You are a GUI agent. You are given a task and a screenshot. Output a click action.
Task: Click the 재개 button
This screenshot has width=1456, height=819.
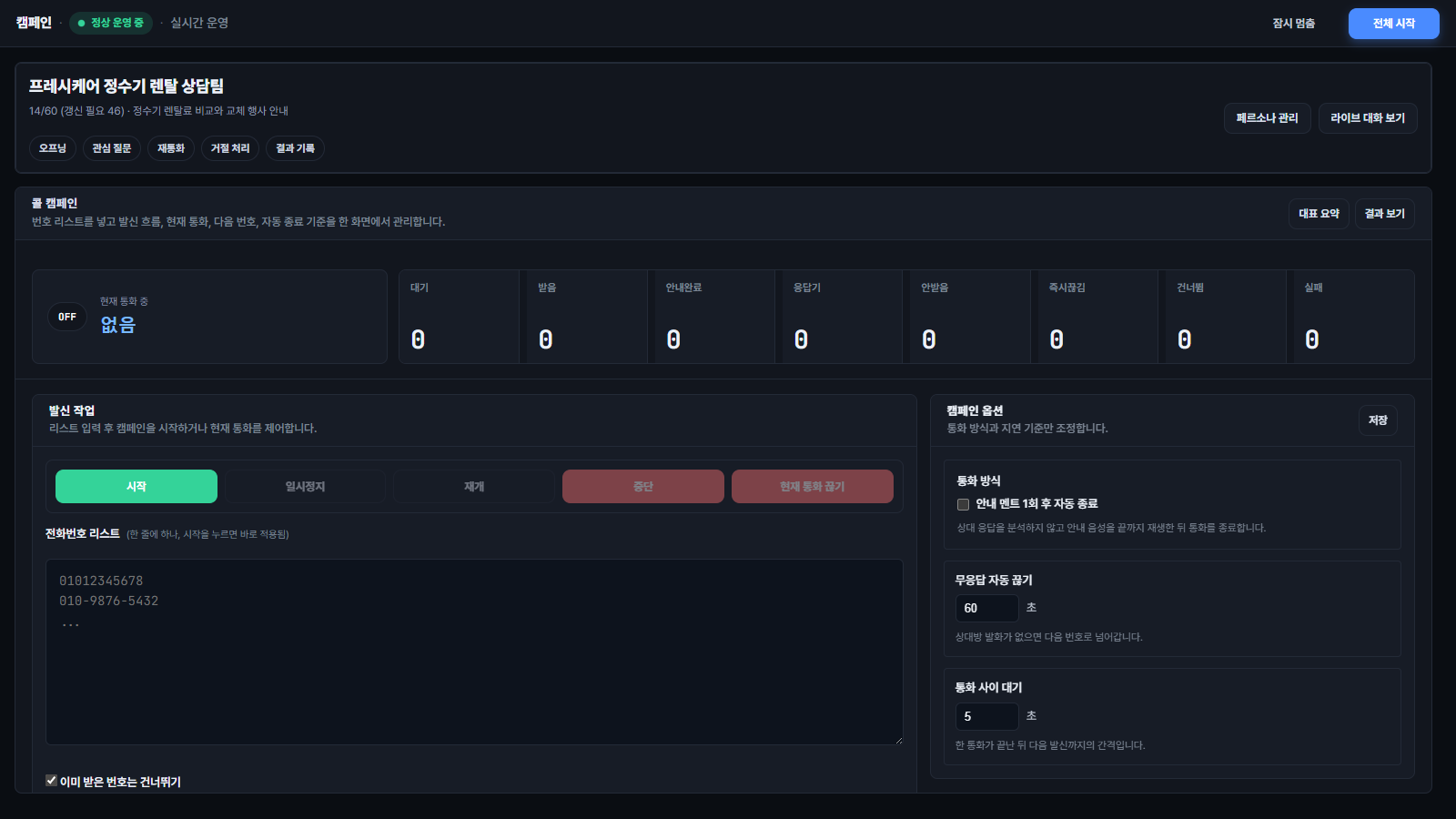click(474, 487)
